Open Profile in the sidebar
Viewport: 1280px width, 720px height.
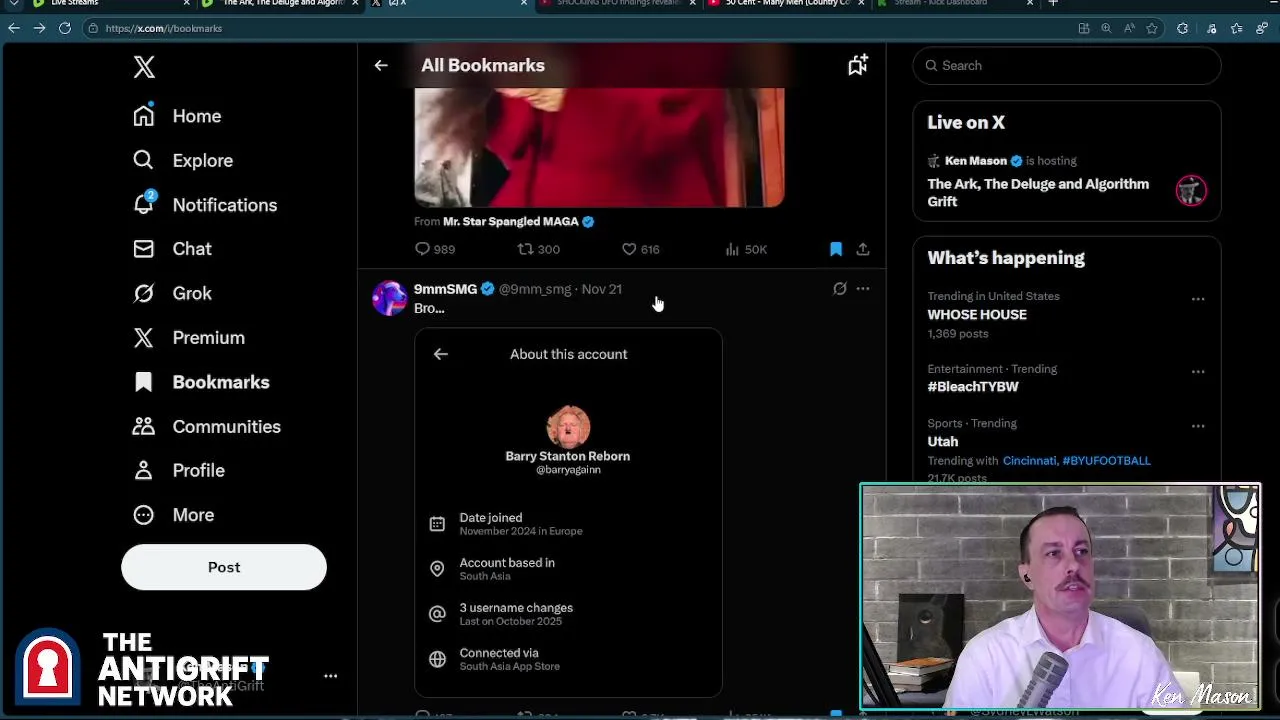point(179,470)
